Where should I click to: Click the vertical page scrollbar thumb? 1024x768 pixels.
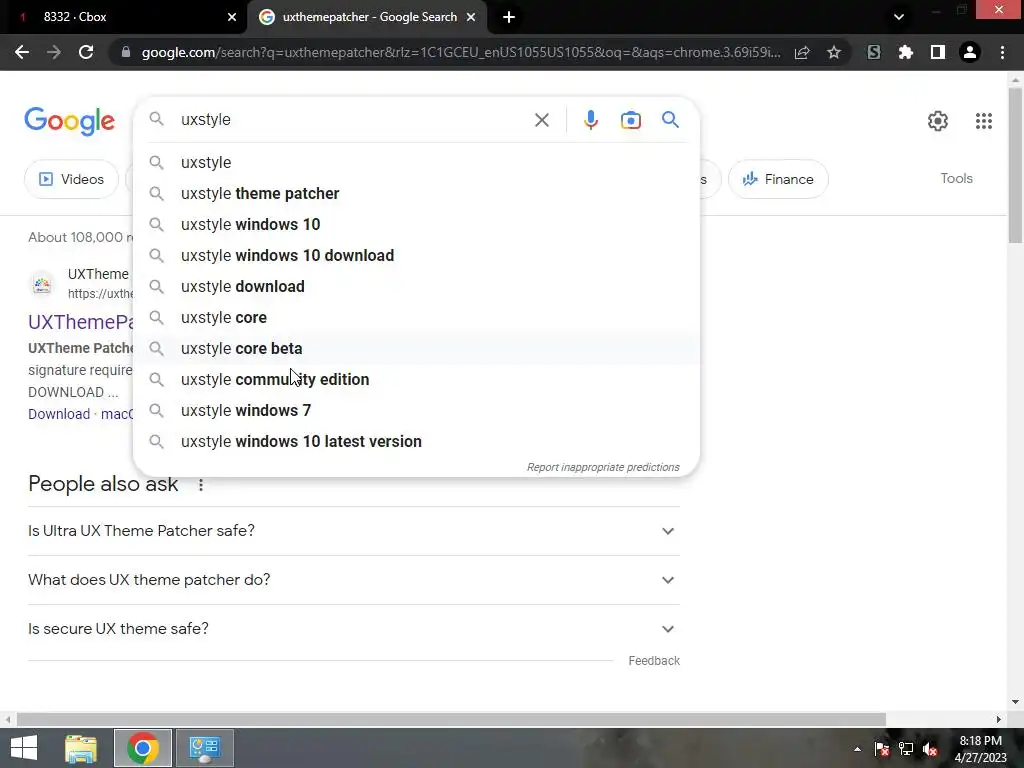[1015, 165]
